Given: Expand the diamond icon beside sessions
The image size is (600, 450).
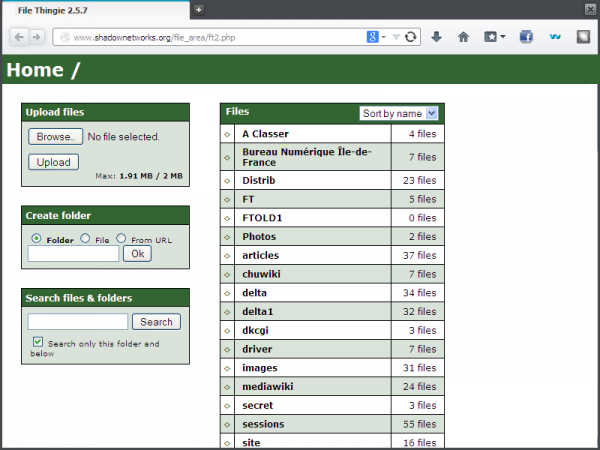Looking at the screenshot, I should (x=227, y=424).
